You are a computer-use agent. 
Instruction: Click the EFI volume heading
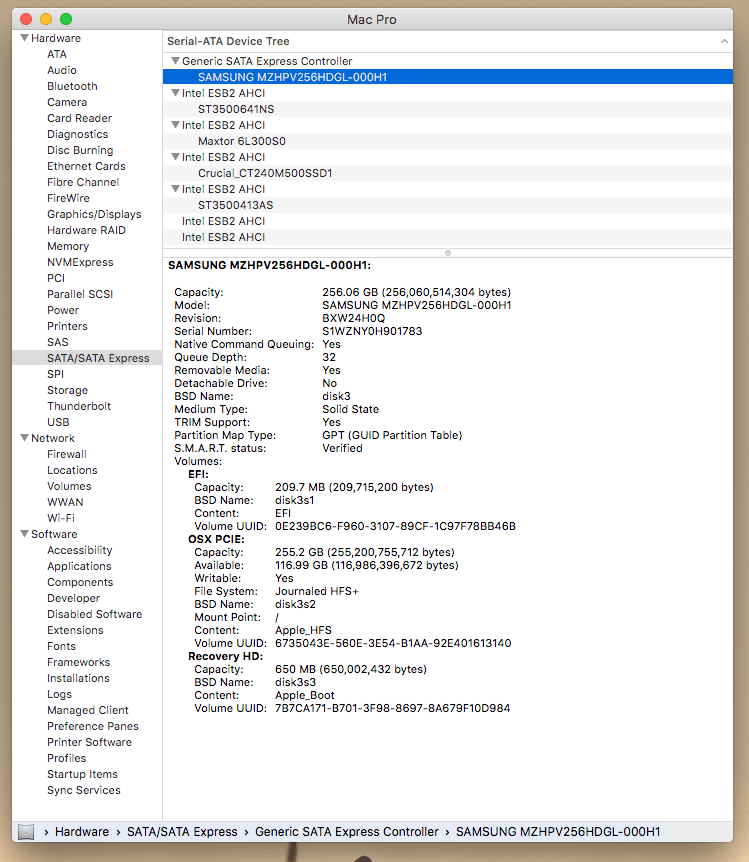click(x=198, y=474)
